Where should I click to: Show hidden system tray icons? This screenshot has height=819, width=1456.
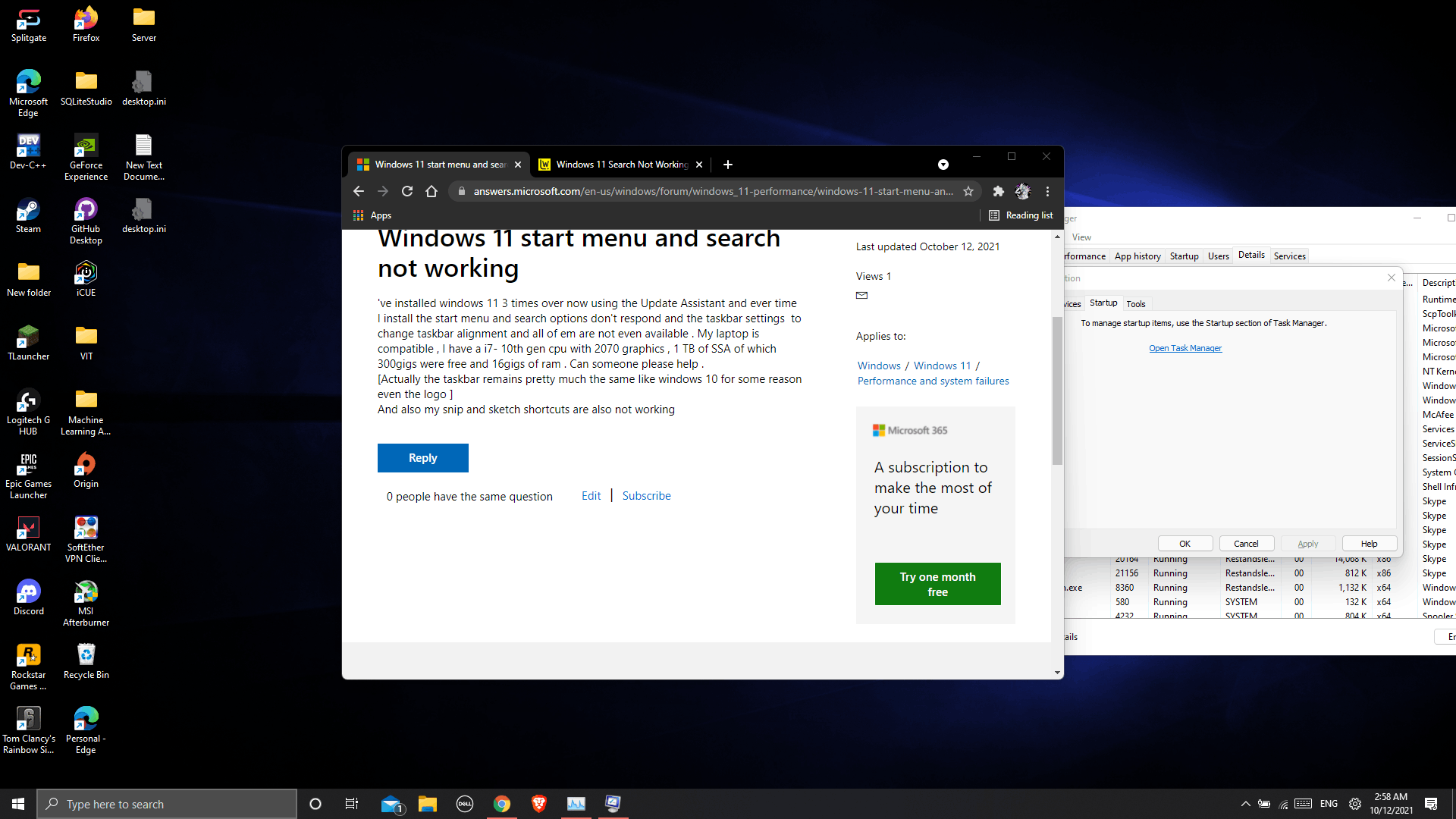click(1245, 804)
